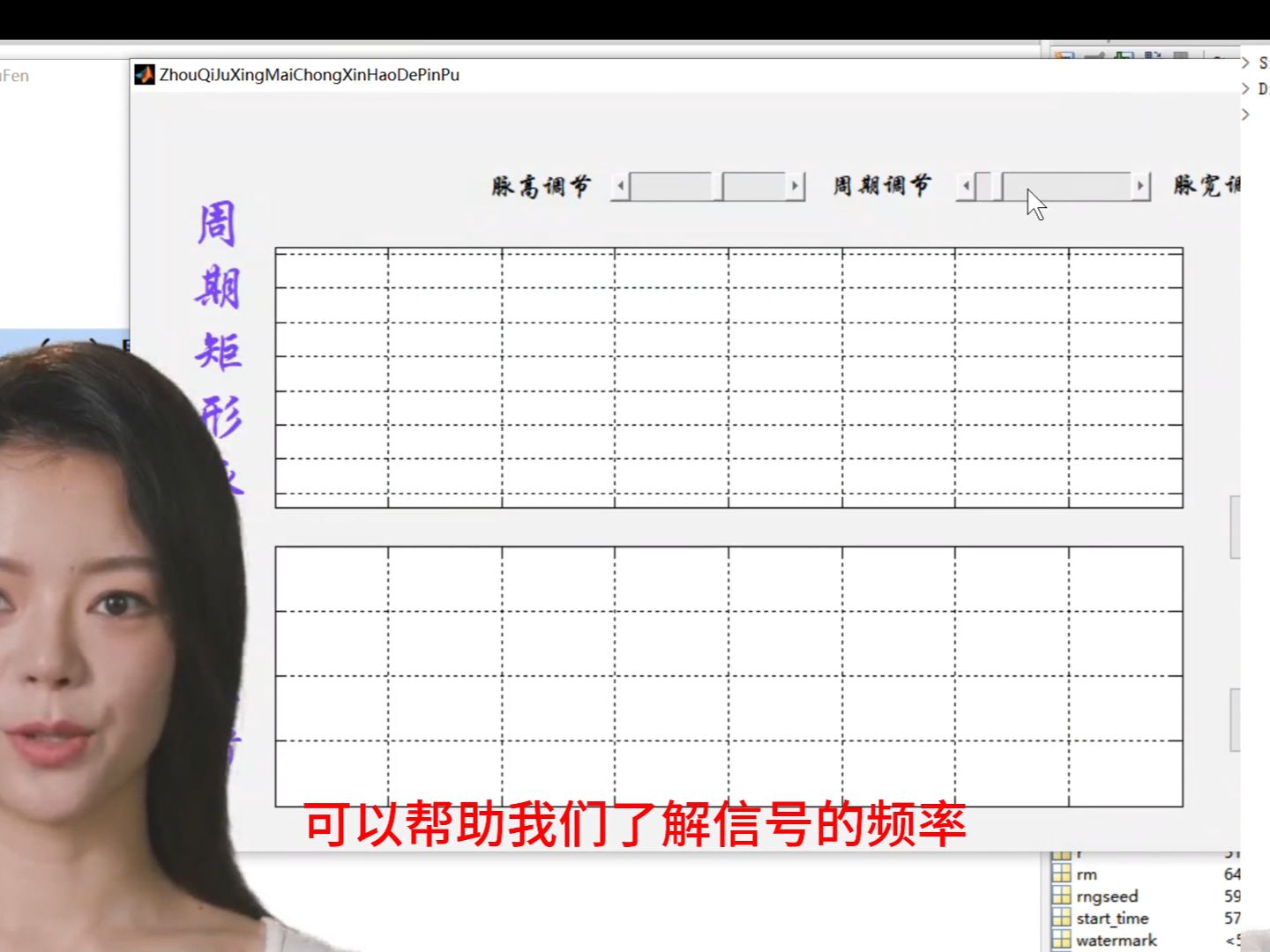The height and width of the screenshot is (952, 1270).
Task: Click the variable grid icon next to rm
Action: point(1062,874)
